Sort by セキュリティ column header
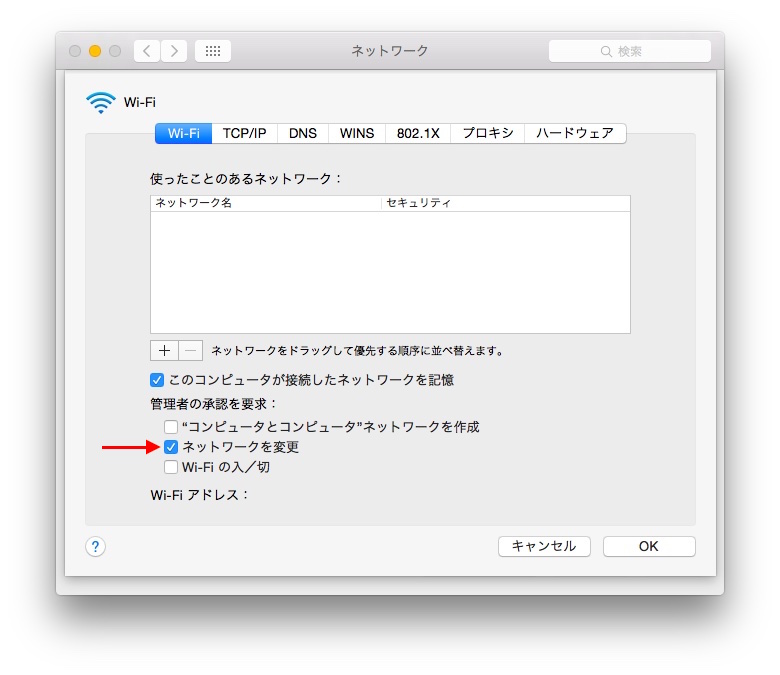Viewport: 780px width, 675px height. [506, 203]
